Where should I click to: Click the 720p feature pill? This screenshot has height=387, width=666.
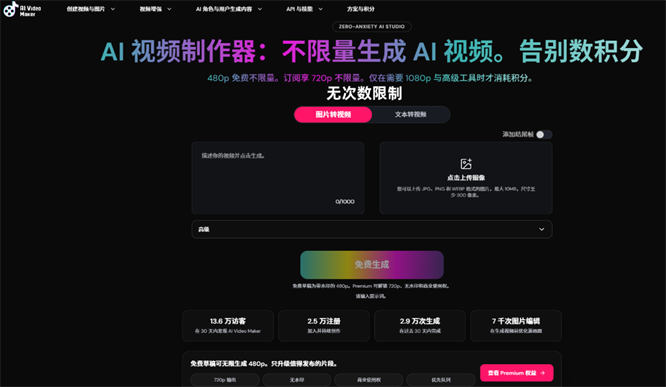(225, 380)
